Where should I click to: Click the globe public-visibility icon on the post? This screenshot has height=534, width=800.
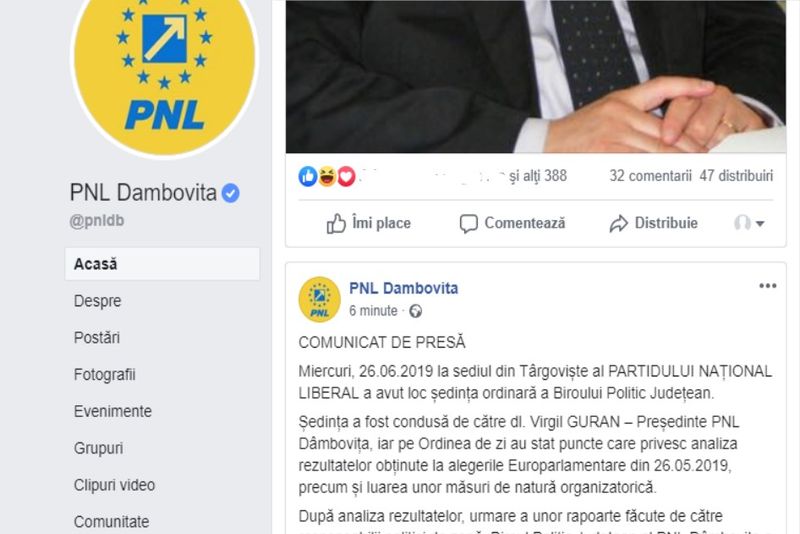[416, 311]
